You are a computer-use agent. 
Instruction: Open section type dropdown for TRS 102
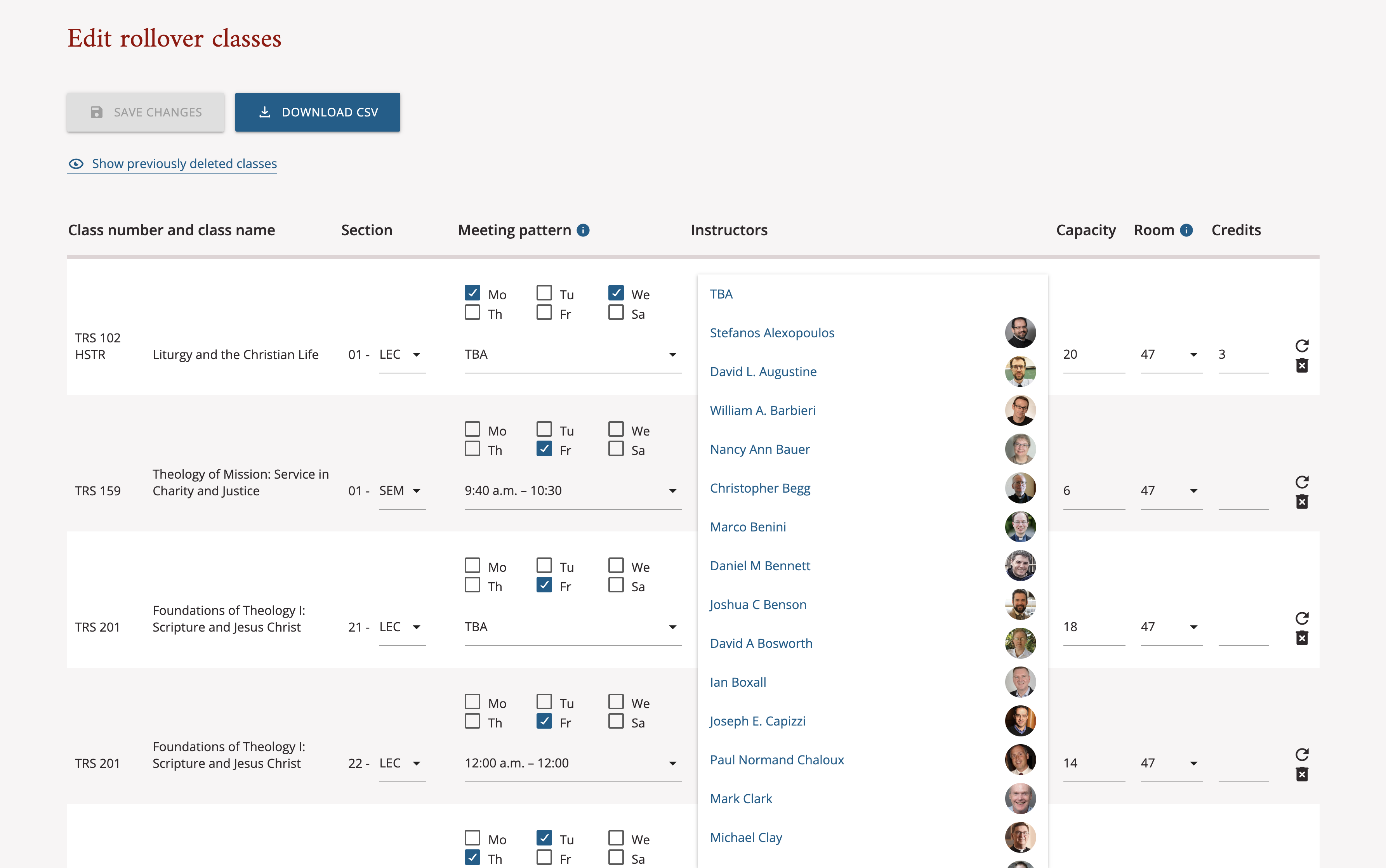(x=402, y=355)
